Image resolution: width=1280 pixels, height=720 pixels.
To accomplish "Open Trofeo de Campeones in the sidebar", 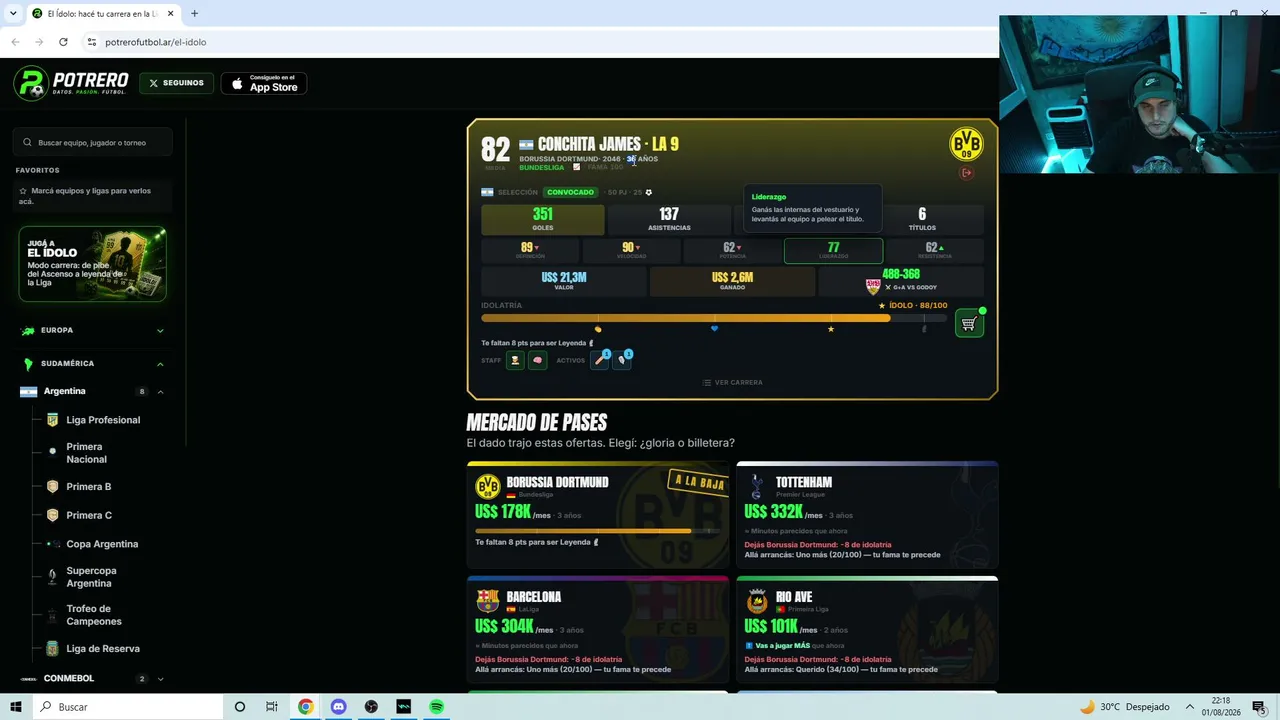I will [94, 615].
